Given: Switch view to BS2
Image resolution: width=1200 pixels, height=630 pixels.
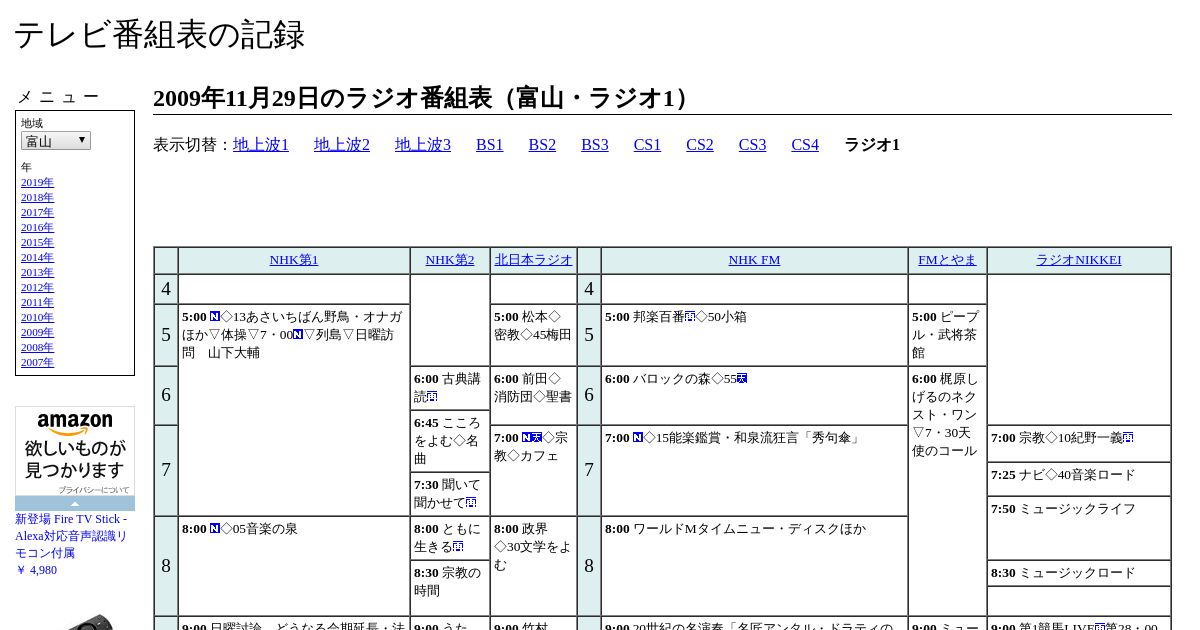Looking at the screenshot, I should 542,145.
